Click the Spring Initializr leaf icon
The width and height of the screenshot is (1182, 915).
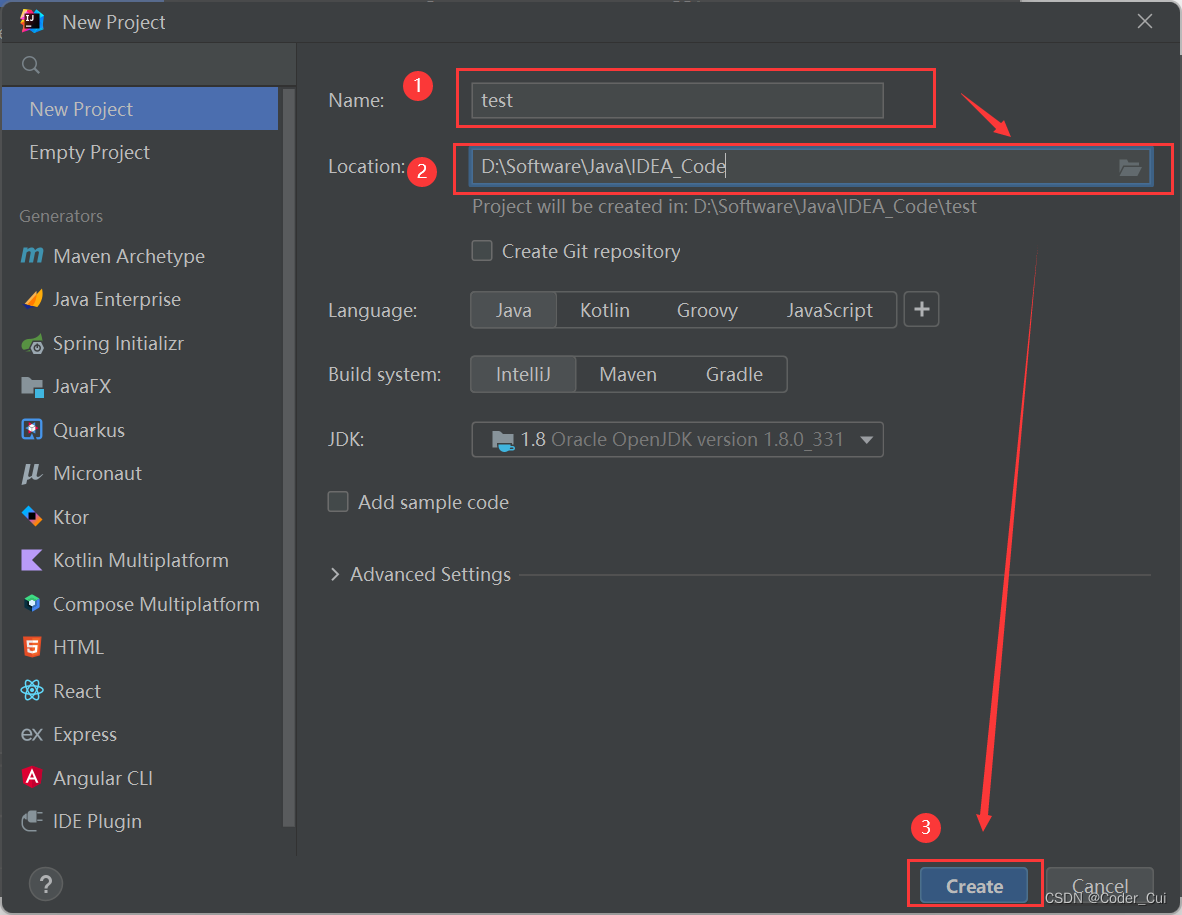click(32, 344)
